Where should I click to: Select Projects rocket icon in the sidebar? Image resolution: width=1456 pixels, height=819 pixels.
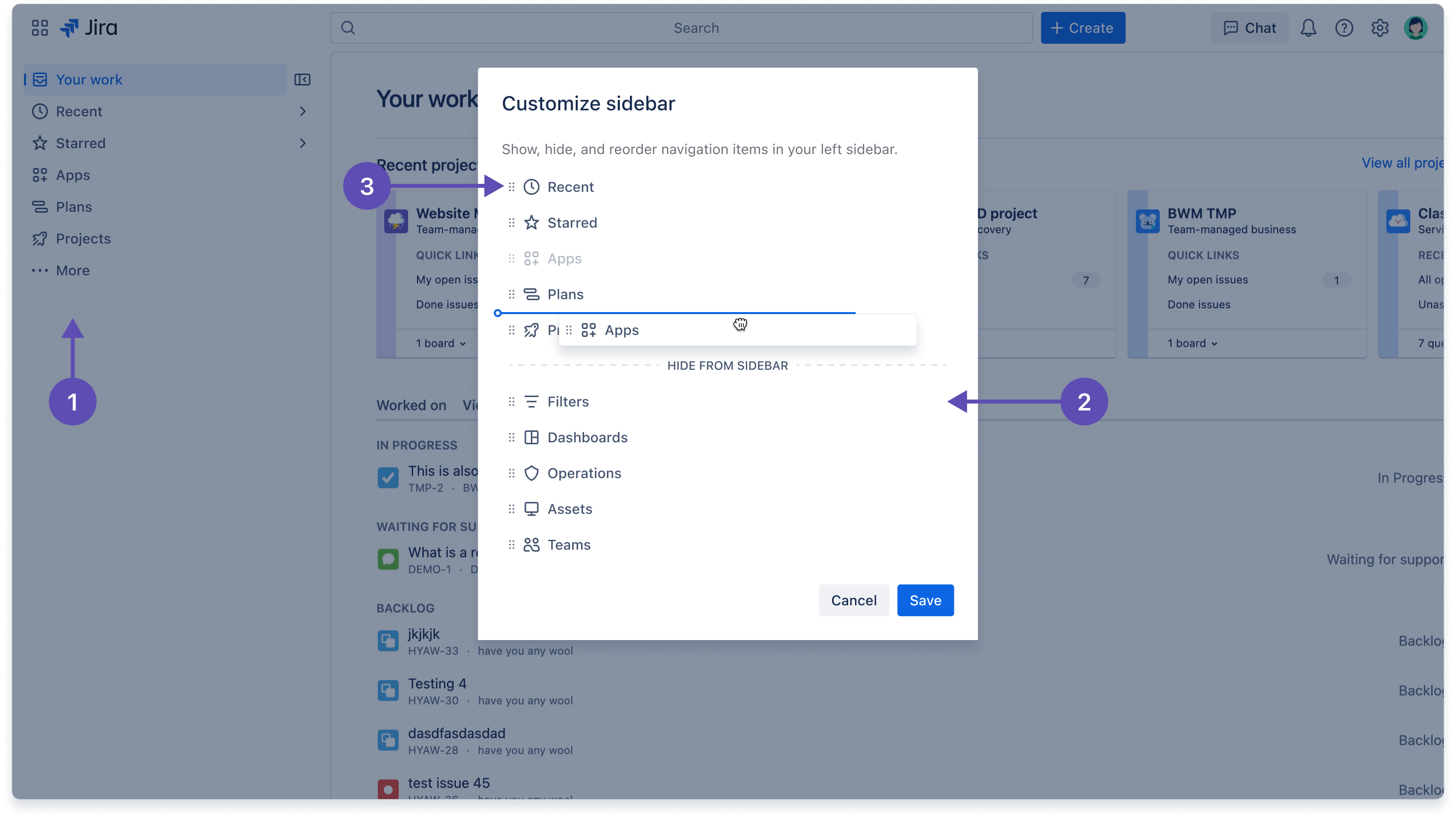[x=40, y=238]
